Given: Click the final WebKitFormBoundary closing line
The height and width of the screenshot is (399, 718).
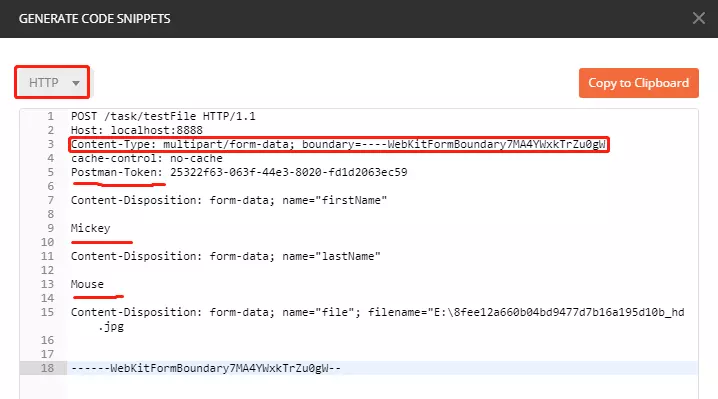Looking at the screenshot, I should 206,368.
